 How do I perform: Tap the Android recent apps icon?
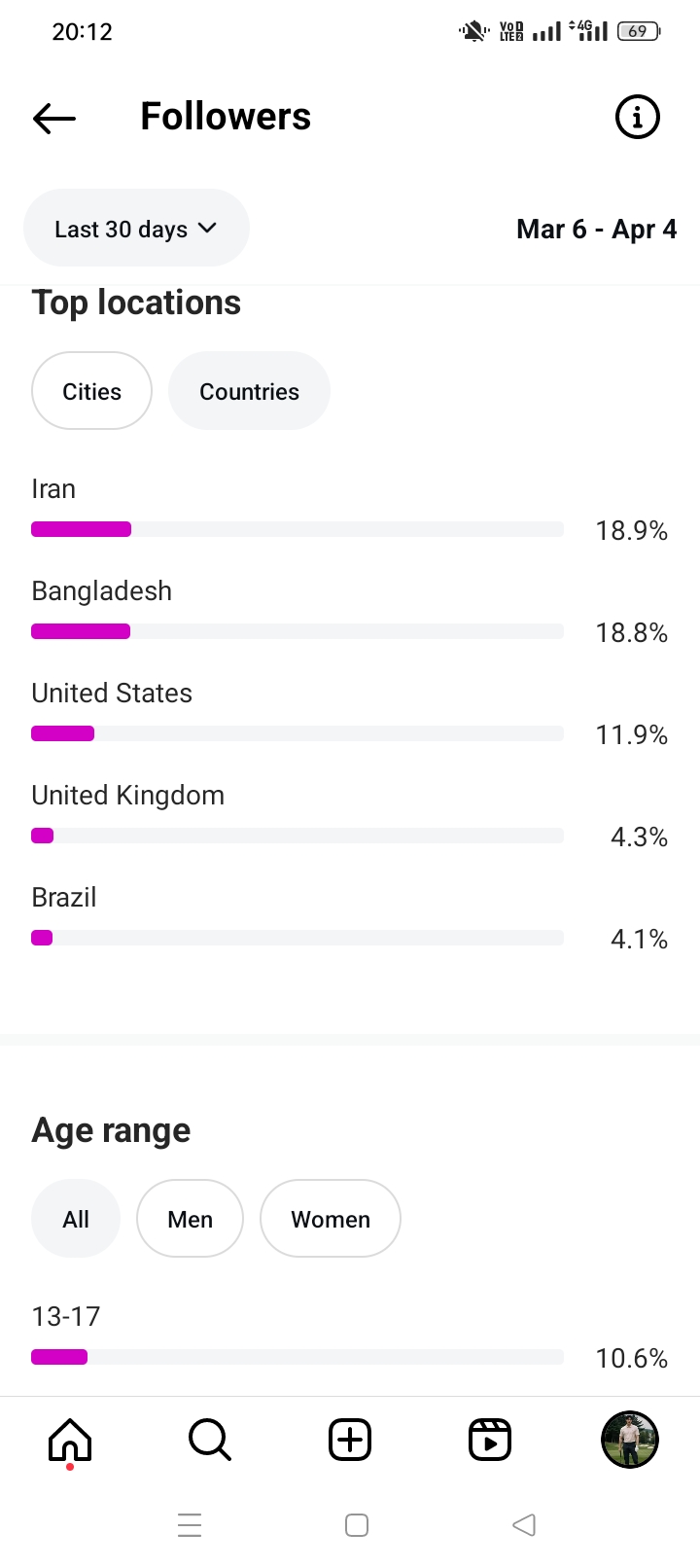pos(190,1524)
